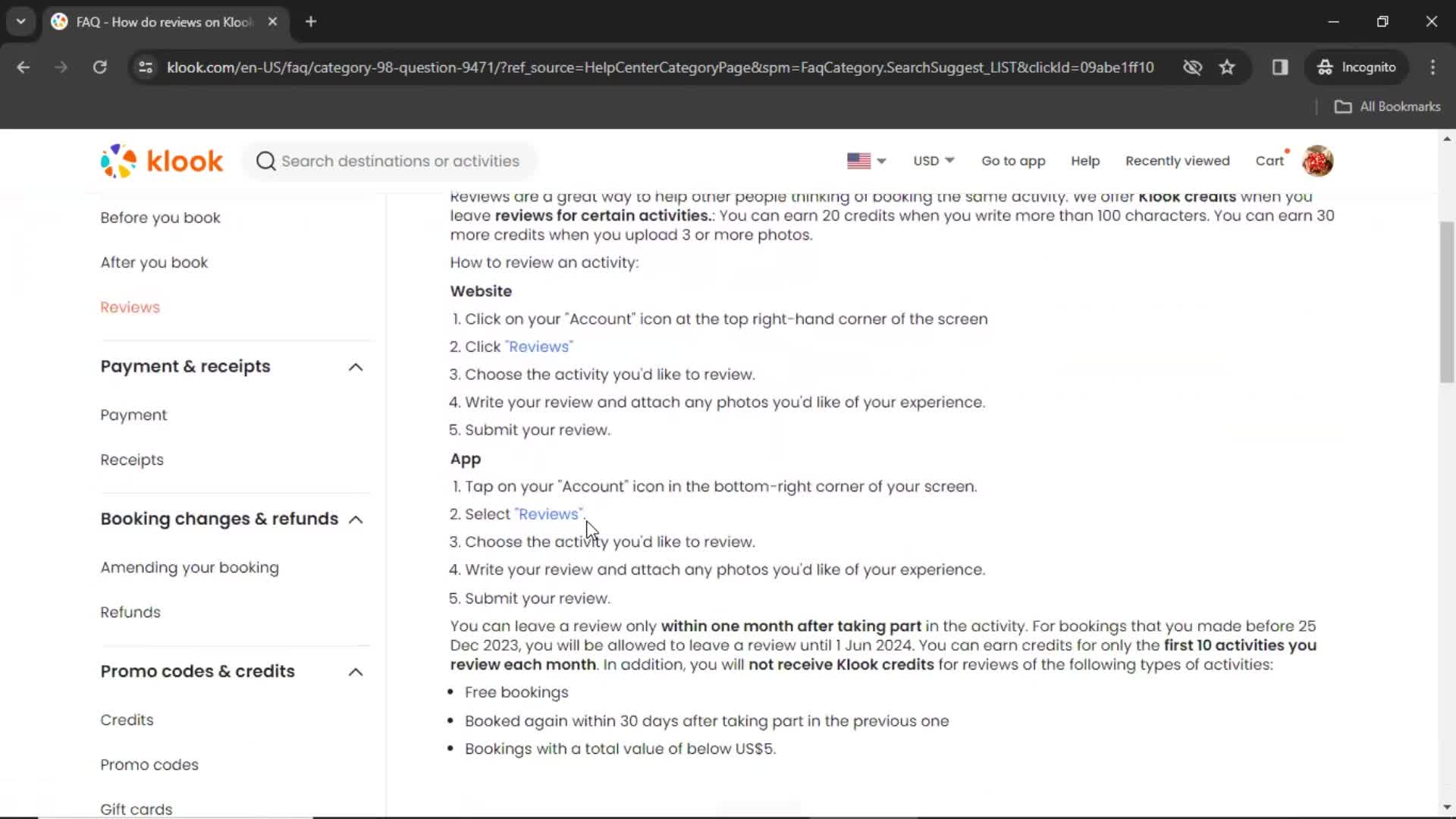This screenshot has width=1456, height=819.
Task: Click the Go to app button icon
Action: [x=1013, y=161]
